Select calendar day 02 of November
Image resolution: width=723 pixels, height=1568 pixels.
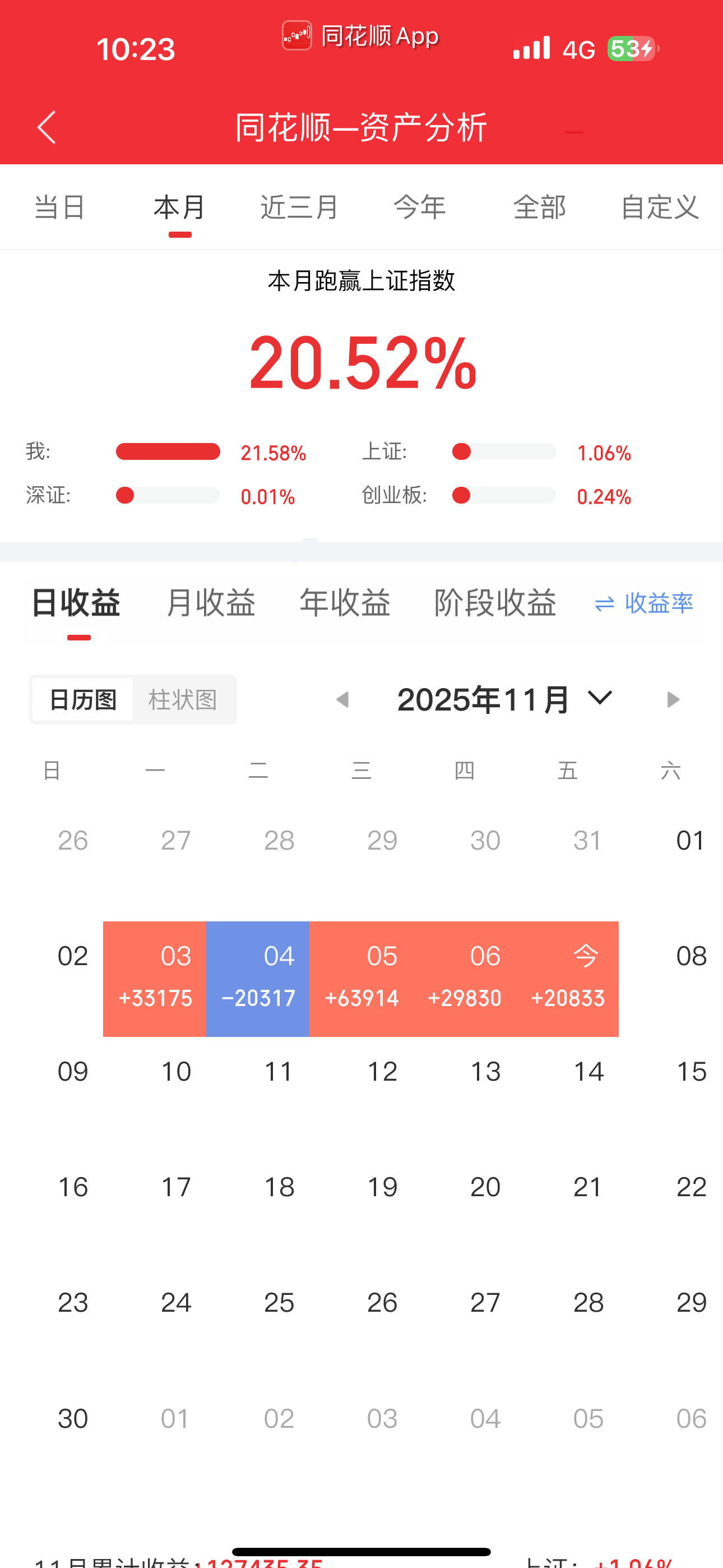(72, 956)
